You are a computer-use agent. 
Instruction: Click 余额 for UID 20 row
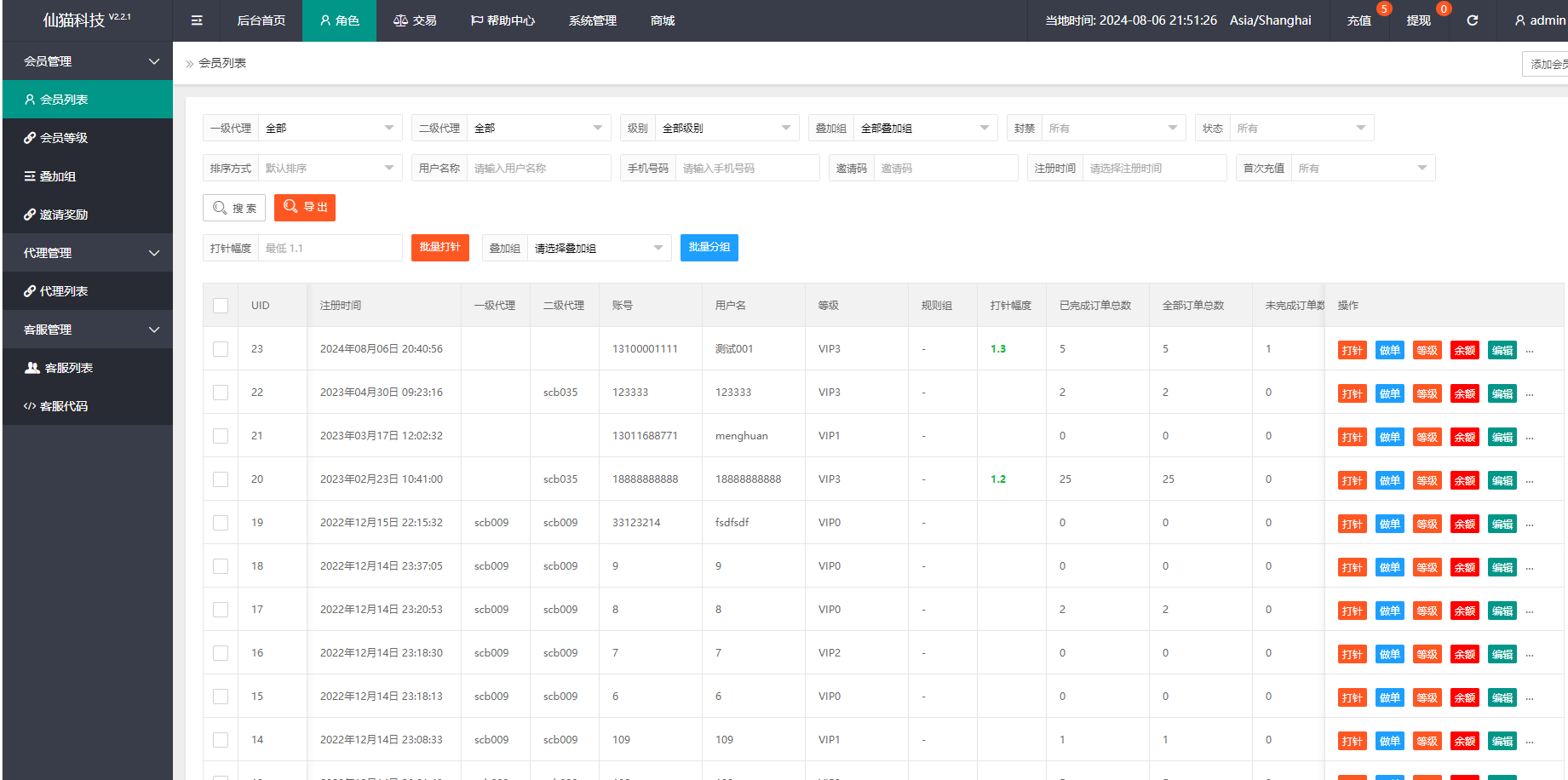1465,481
